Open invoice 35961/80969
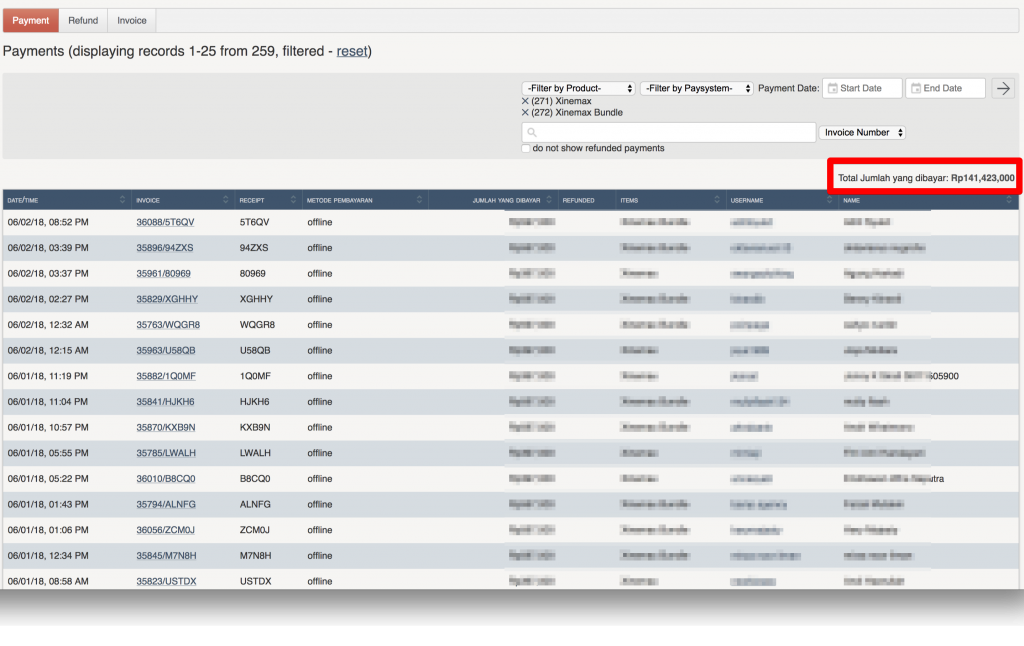 [x=163, y=274]
